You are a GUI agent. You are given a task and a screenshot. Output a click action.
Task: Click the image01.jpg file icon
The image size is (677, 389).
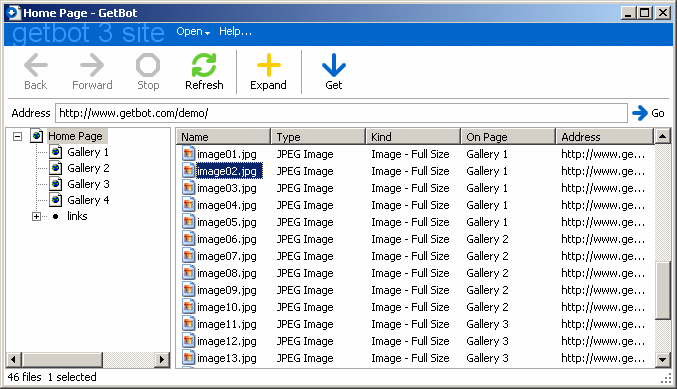[188, 154]
